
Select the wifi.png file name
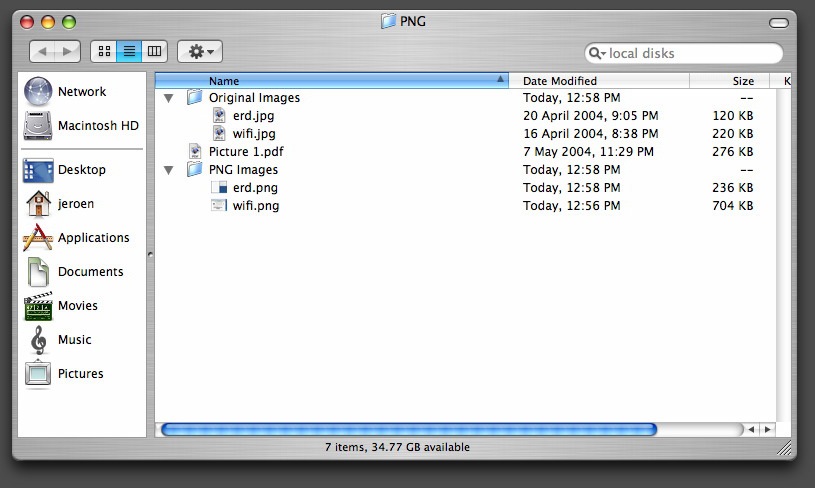(x=256, y=206)
